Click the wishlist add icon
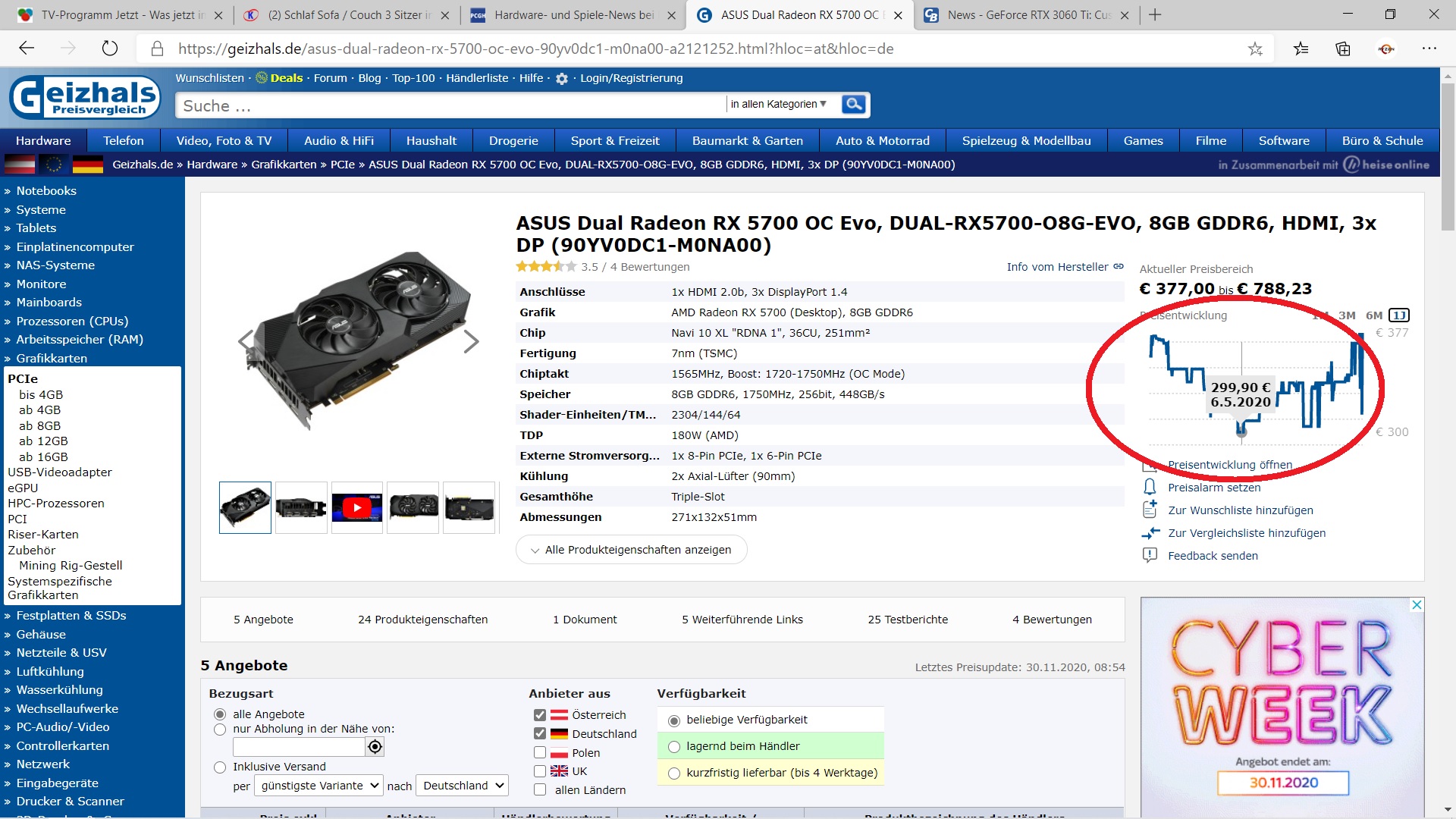 pos(1150,509)
